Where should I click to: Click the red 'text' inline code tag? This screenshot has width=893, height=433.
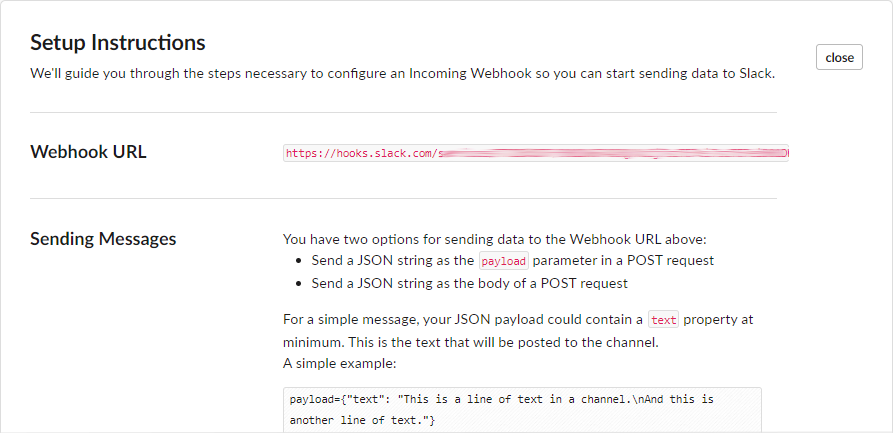[663, 321]
